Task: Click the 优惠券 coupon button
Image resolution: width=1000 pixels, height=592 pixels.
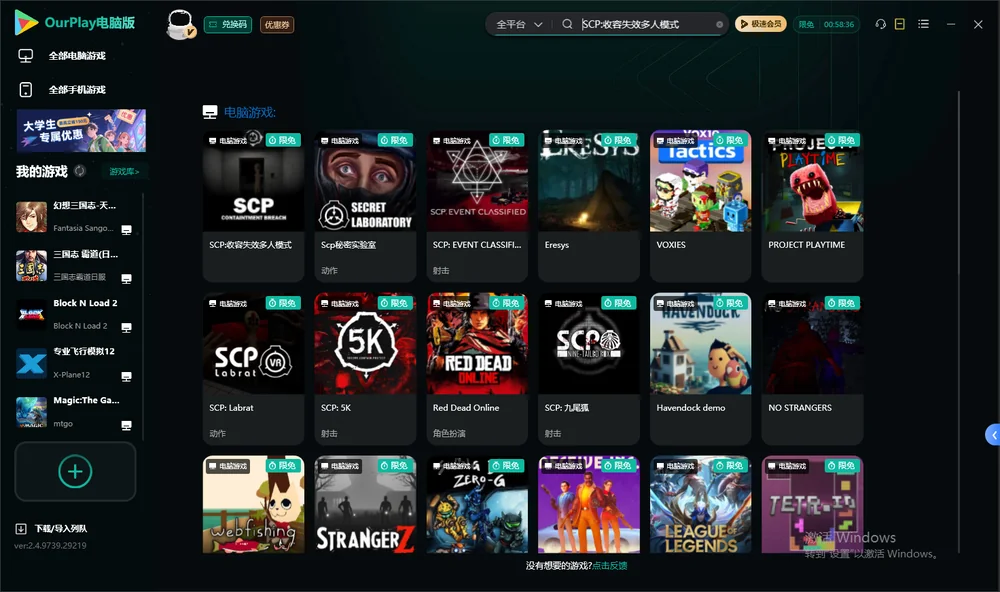Action: pyautogui.click(x=277, y=25)
